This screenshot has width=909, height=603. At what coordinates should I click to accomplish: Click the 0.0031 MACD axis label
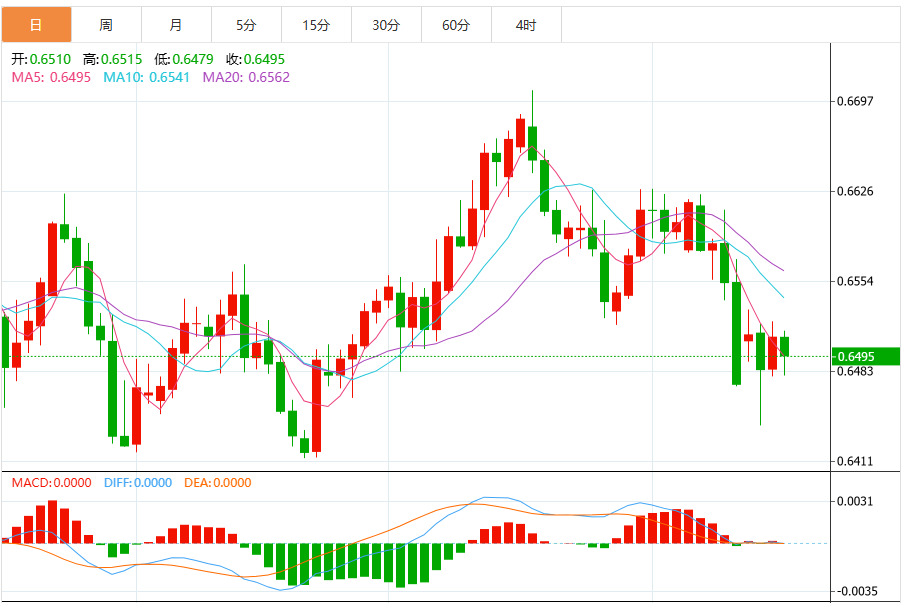[x=854, y=502]
